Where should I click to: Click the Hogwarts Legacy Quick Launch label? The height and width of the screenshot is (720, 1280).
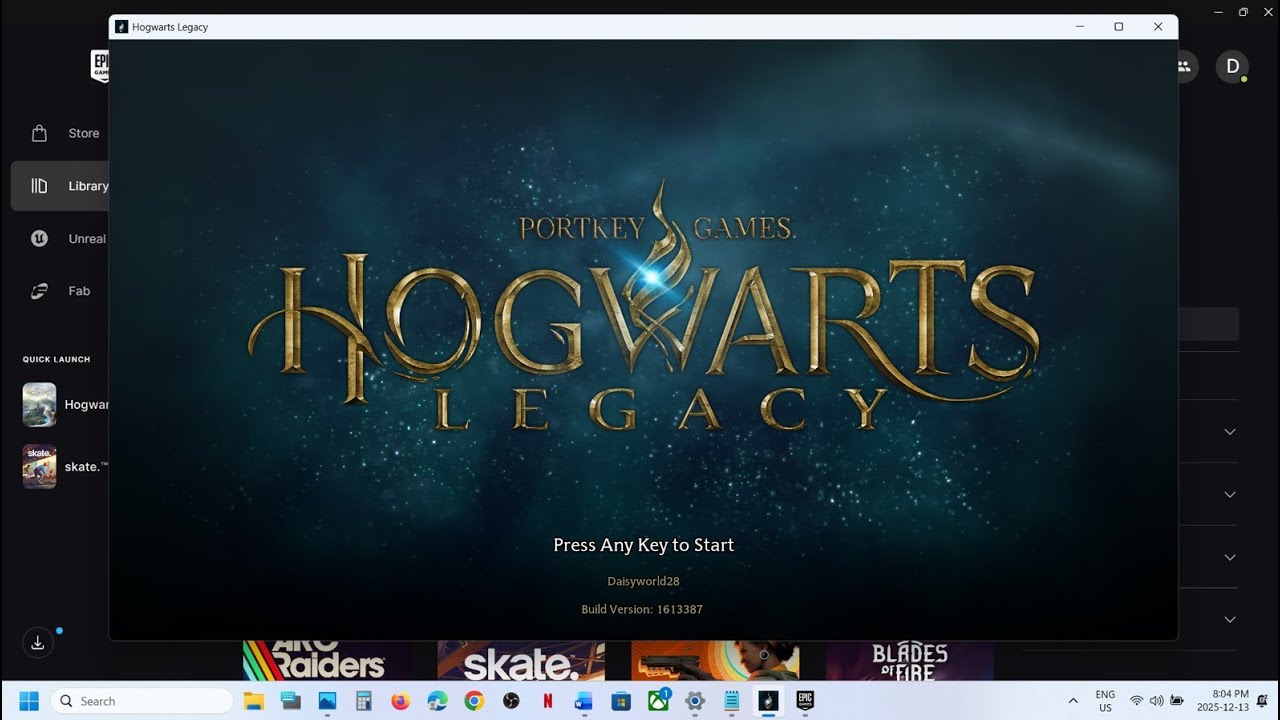coord(87,405)
